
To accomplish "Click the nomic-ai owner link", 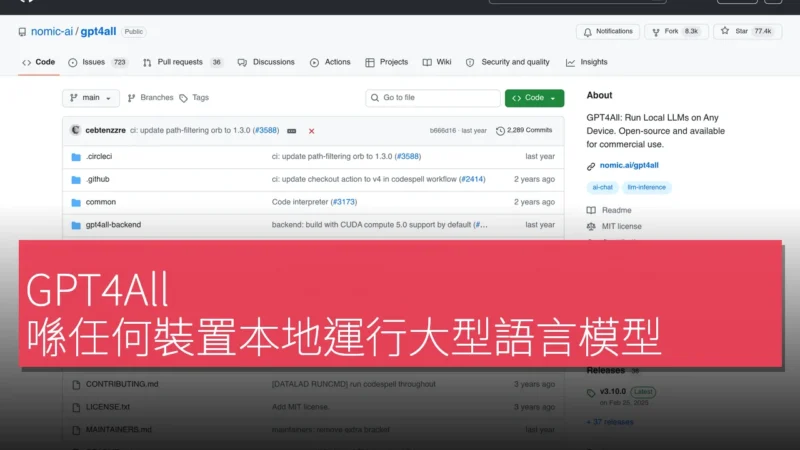I will coord(52,32).
